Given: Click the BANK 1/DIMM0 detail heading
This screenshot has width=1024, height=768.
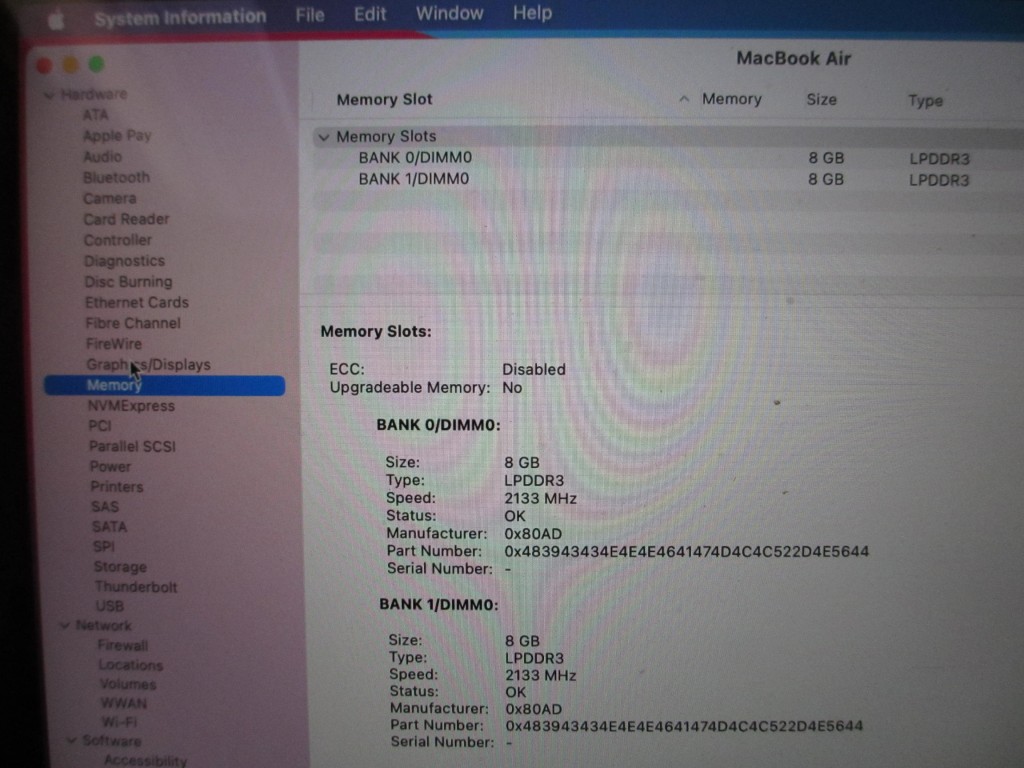Looking at the screenshot, I should click(x=439, y=605).
